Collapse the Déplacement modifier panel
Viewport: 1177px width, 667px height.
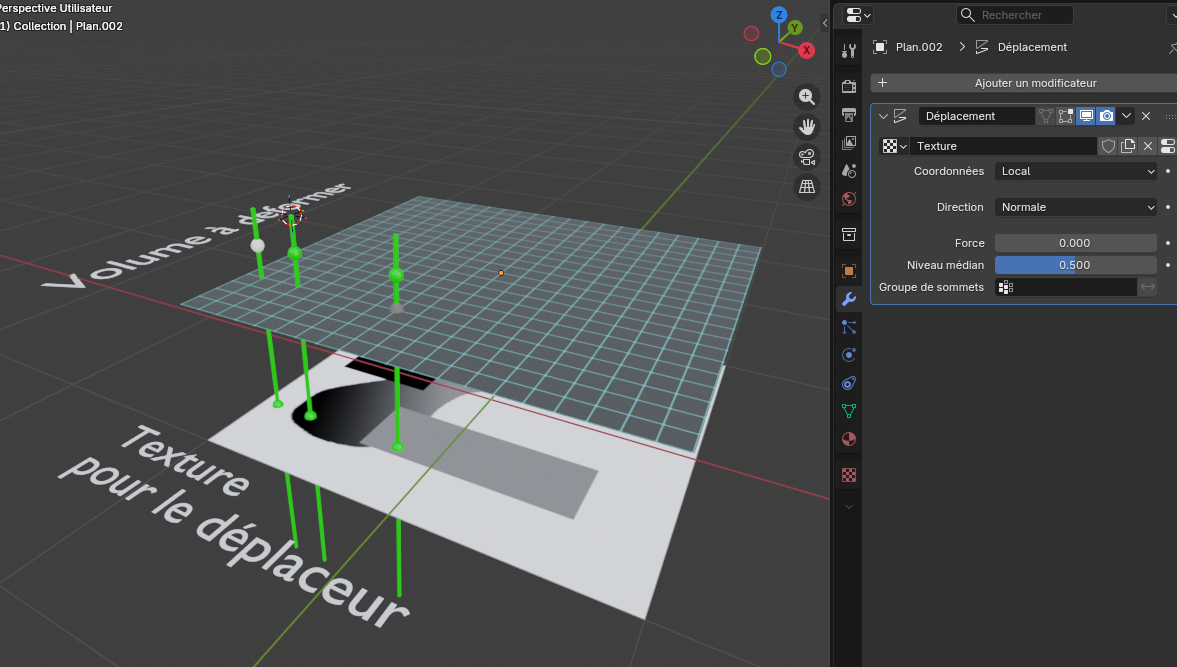[883, 116]
